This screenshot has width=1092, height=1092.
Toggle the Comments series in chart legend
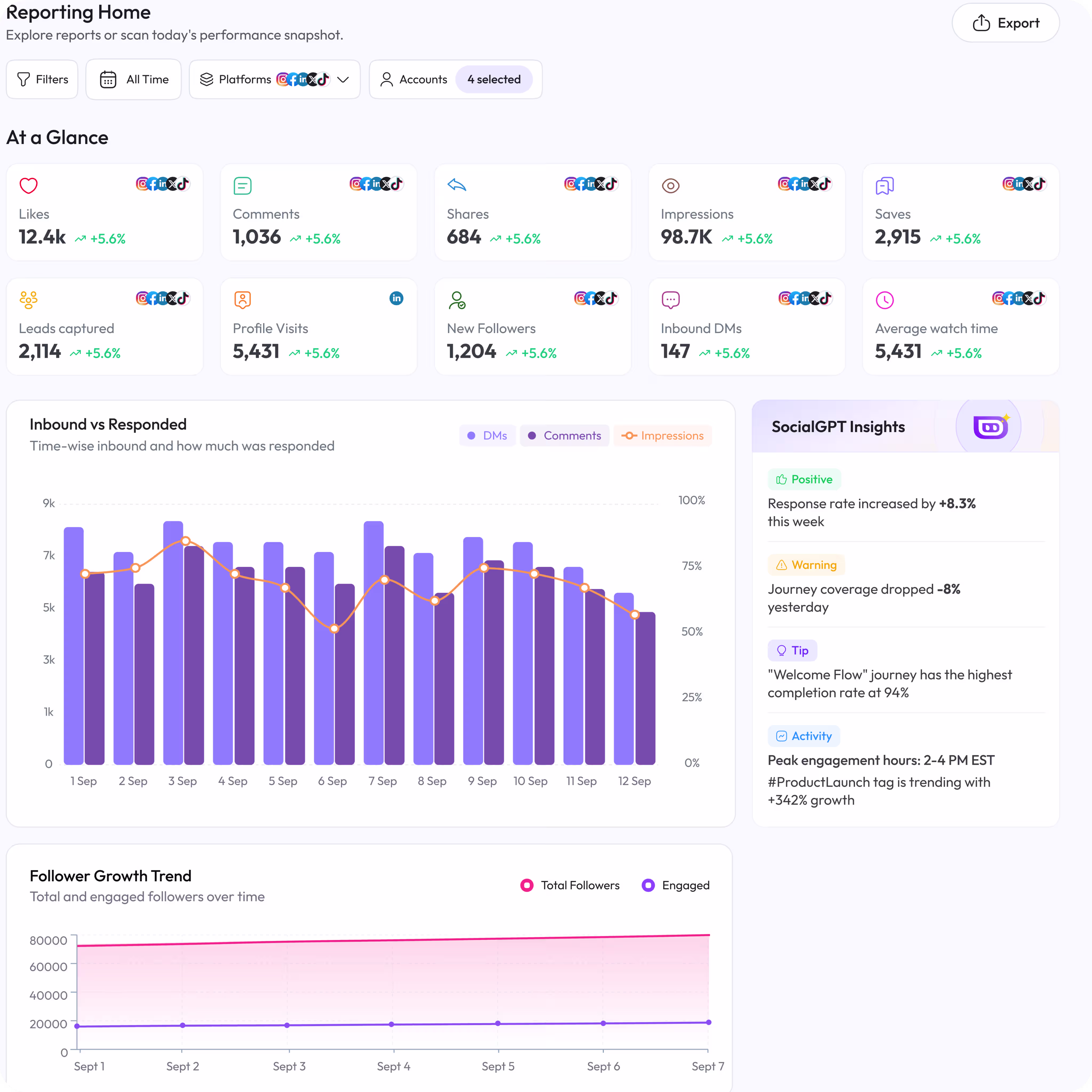(564, 436)
